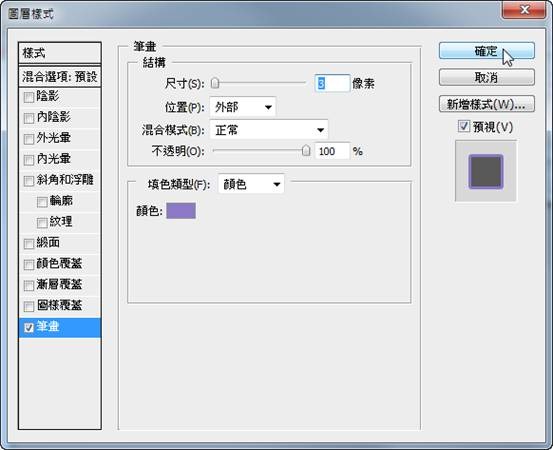The height and width of the screenshot is (450, 553).
Task: Open 新增樣式(W)... dialog
Action: pos(487,104)
